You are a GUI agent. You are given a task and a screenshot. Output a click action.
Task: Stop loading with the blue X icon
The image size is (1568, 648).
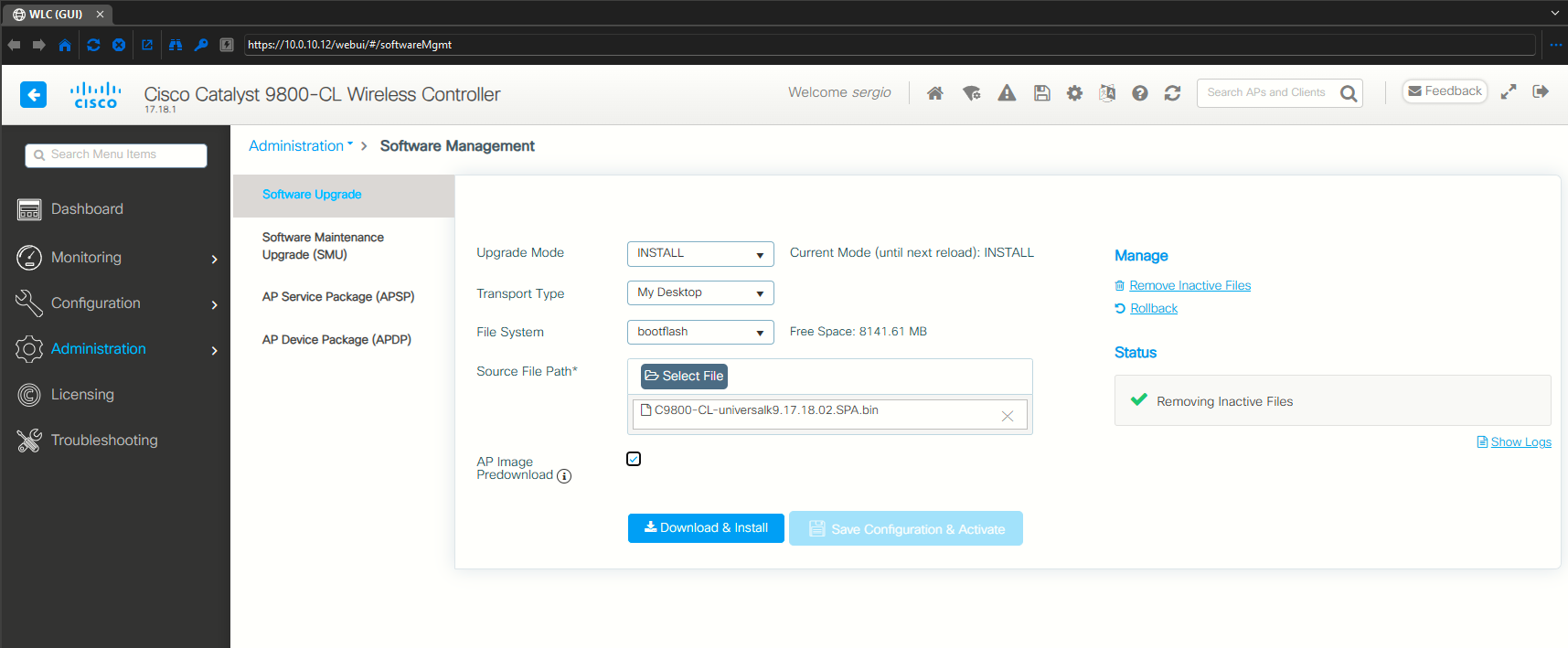click(119, 45)
